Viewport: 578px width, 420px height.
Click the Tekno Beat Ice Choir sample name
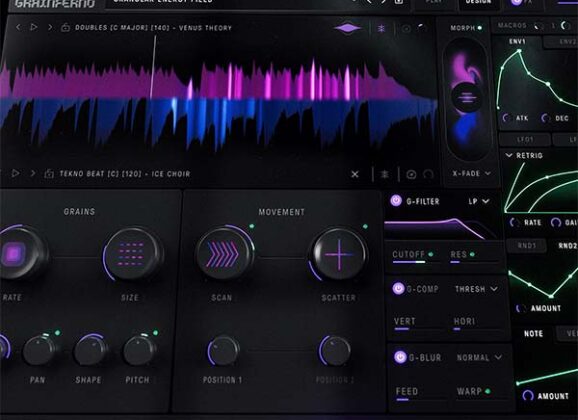pos(125,174)
